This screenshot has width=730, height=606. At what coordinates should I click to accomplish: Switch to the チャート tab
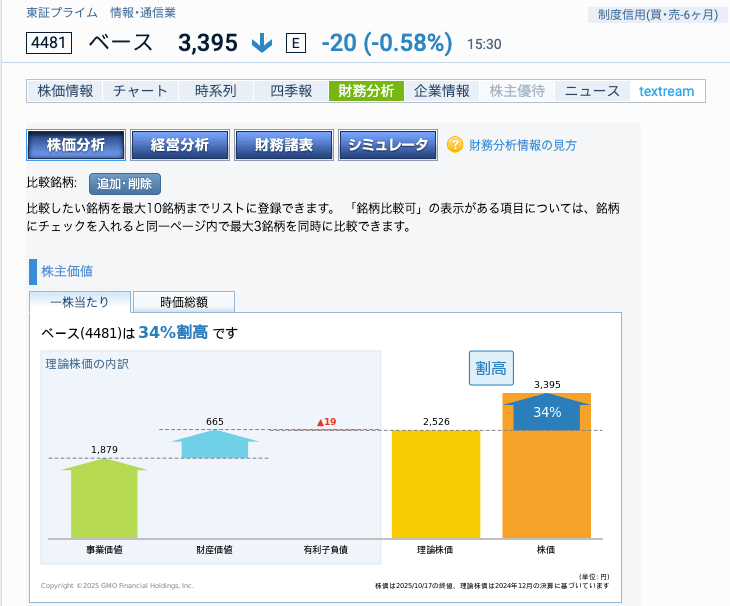(x=141, y=91)
